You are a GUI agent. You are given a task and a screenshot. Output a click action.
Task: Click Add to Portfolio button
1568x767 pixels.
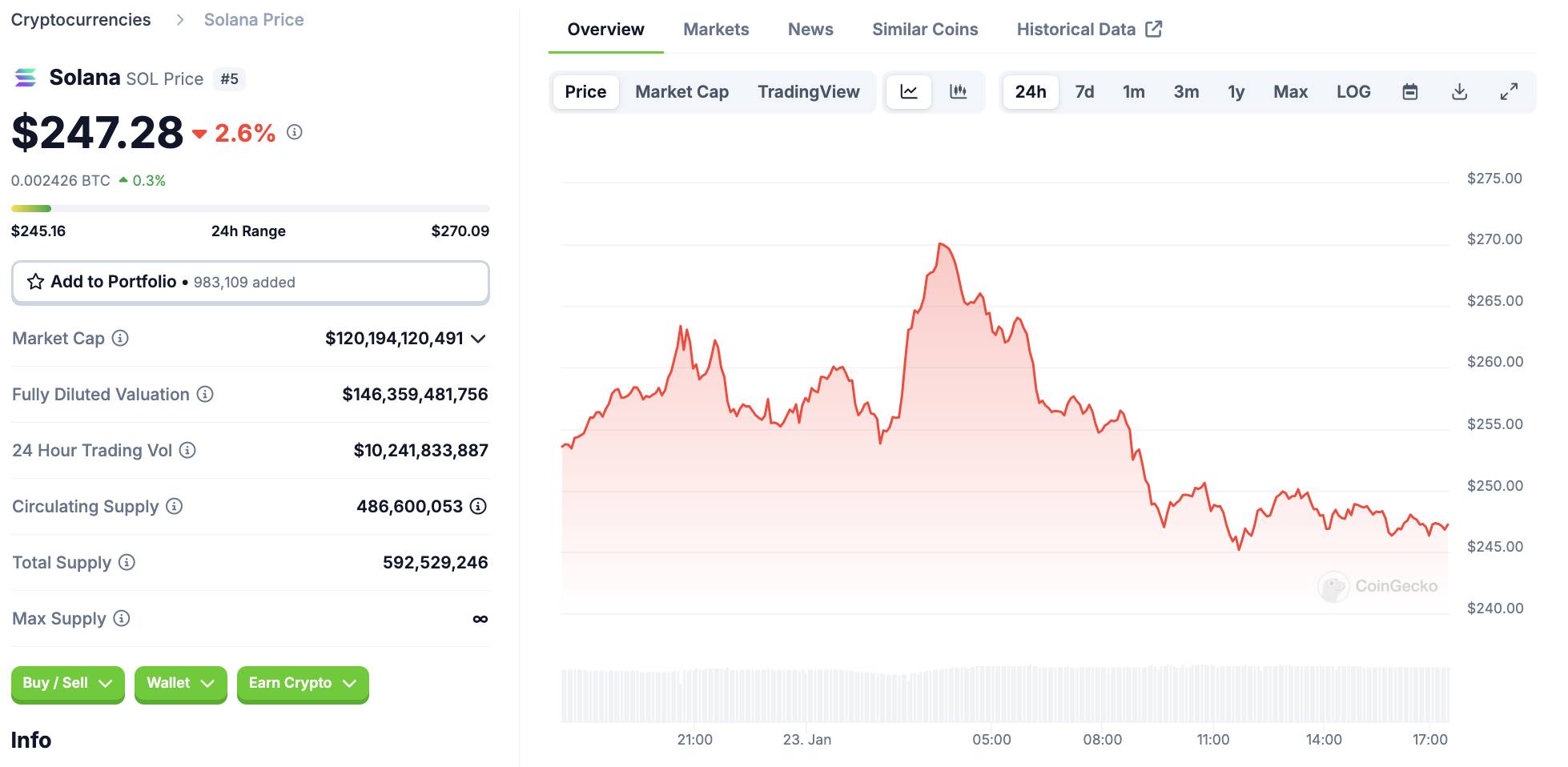[251, 283]
